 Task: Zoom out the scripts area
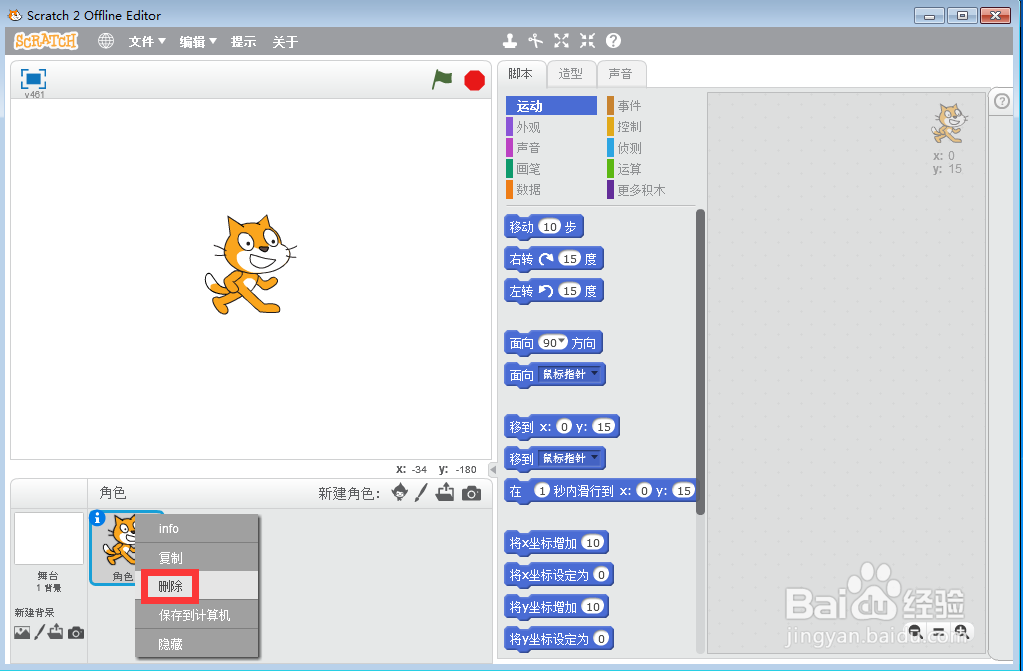[915, 632]
